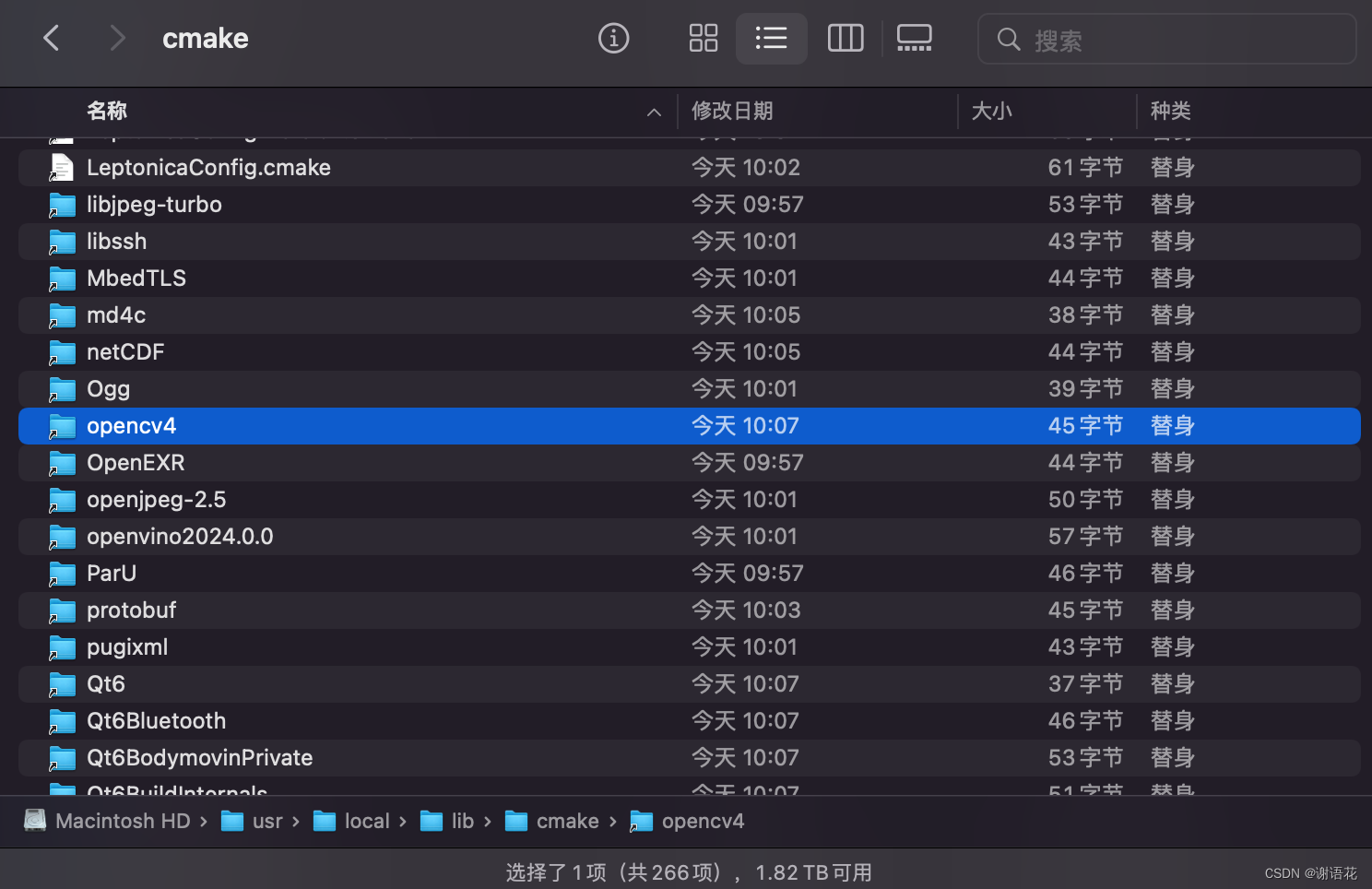
Task: Click the LeptonicaConfig.cmake file name
Action: pos(208,168)
